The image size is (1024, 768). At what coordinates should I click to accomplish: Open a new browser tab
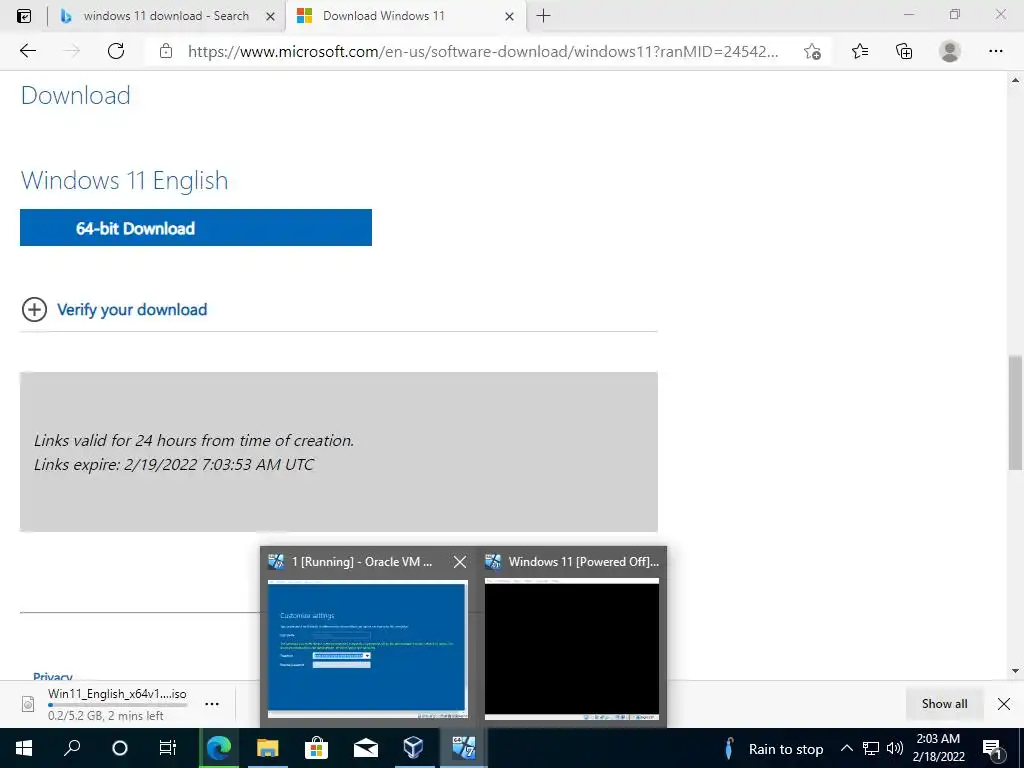click(543, 16)
